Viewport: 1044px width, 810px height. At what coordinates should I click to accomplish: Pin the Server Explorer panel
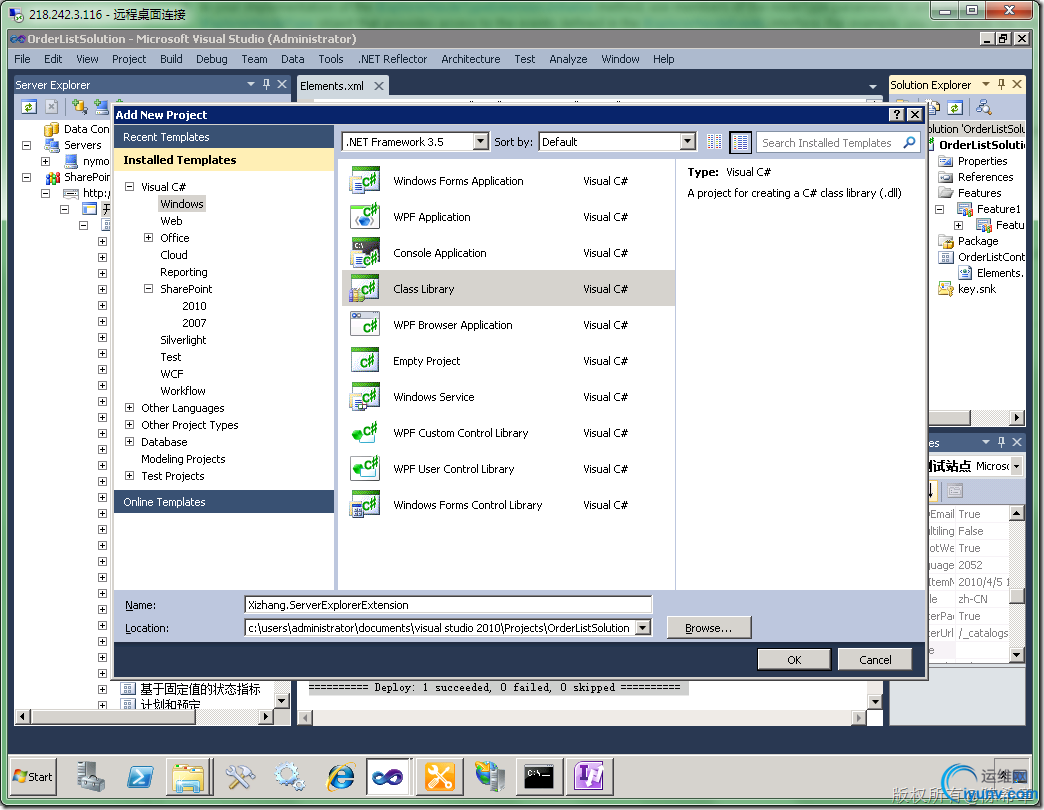[266, 85]
